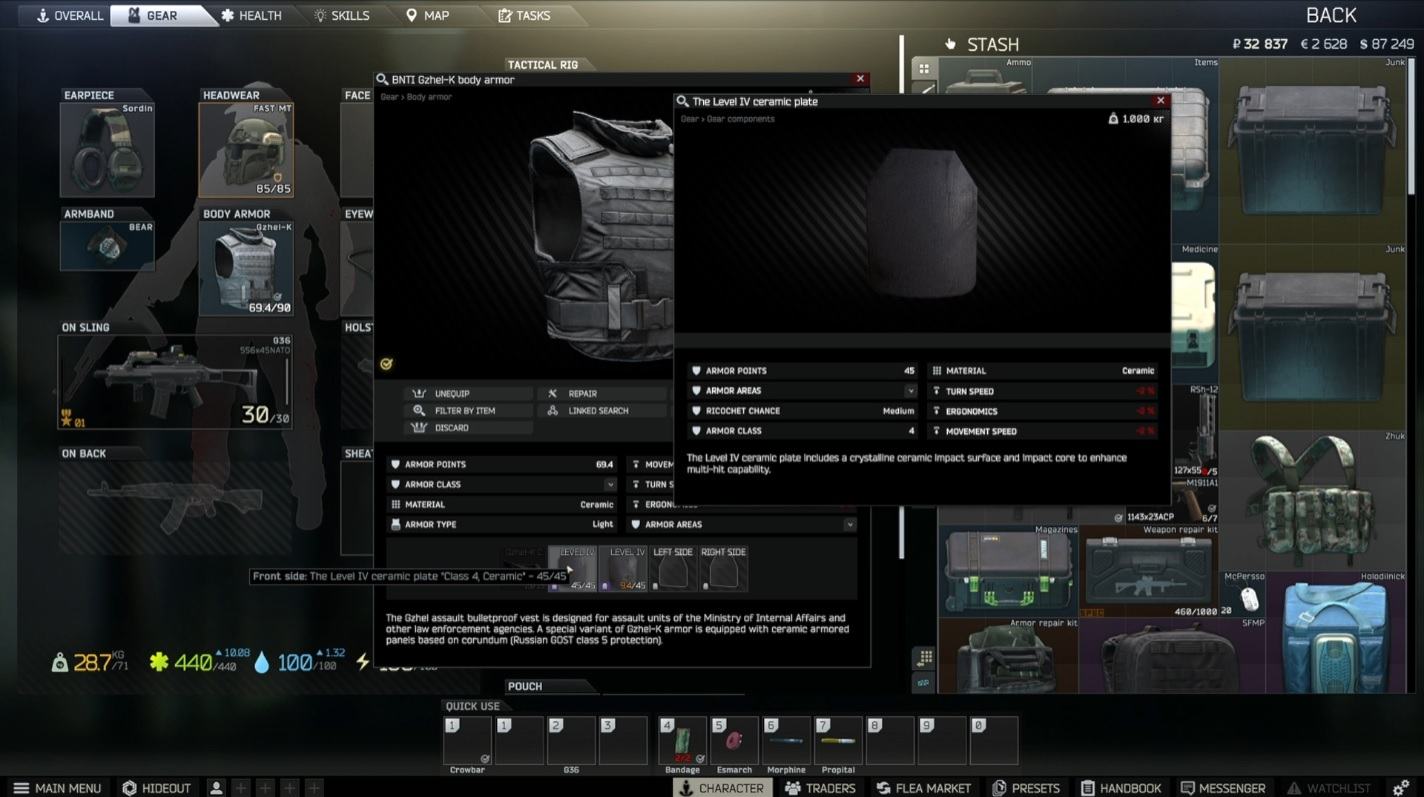Click the empty Left Side plate slot
The image size is (1424, 797).
673,568
